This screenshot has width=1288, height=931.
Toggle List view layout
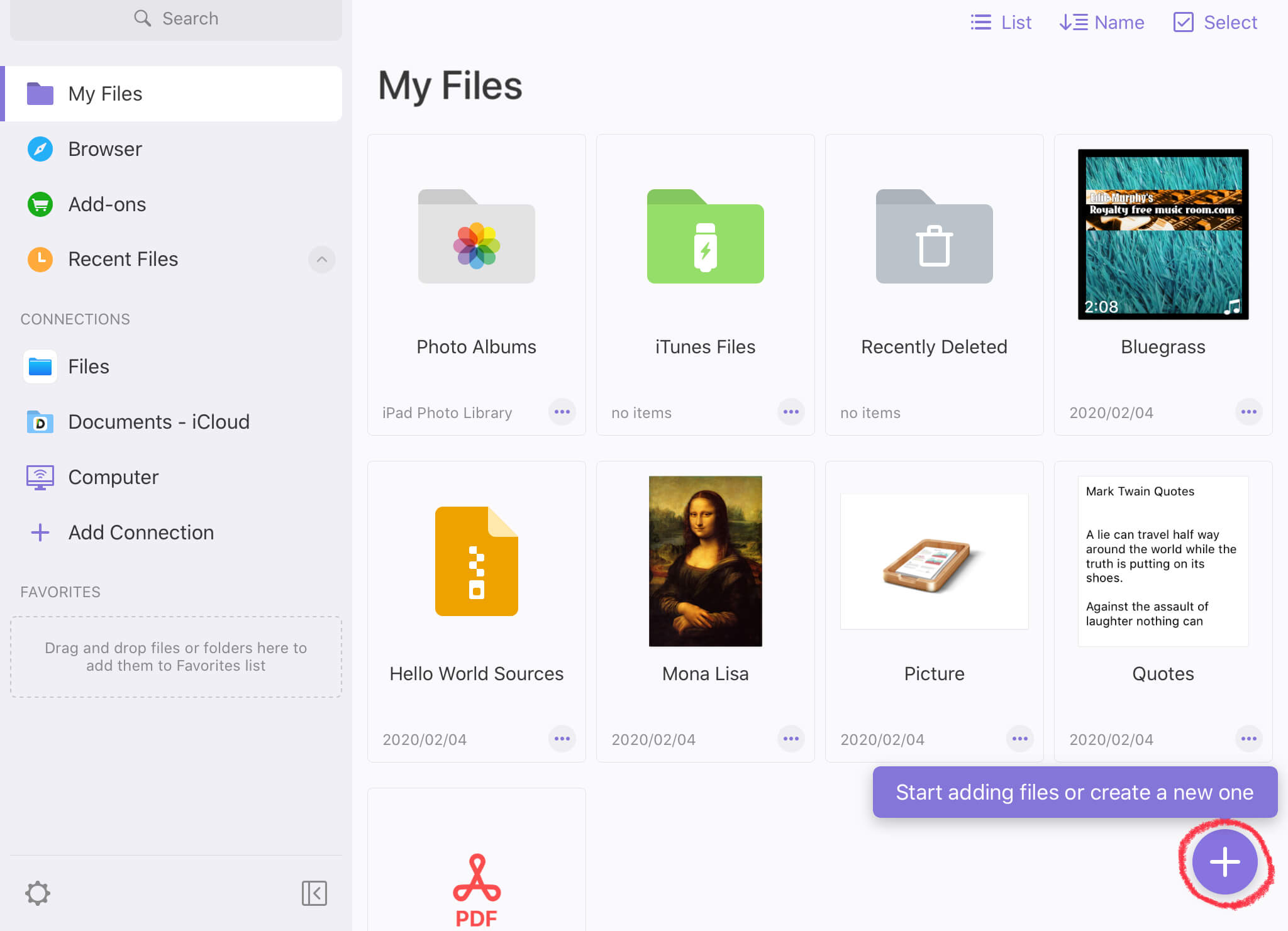pyautogui.click(x=1001, y=23)
